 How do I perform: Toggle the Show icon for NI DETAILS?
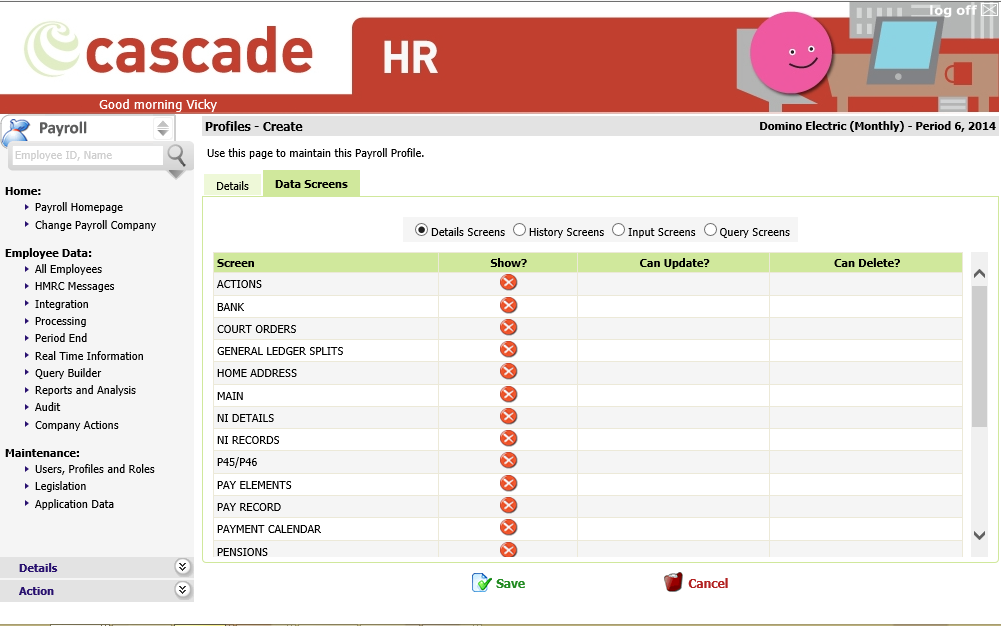click(x=508, y=417)
